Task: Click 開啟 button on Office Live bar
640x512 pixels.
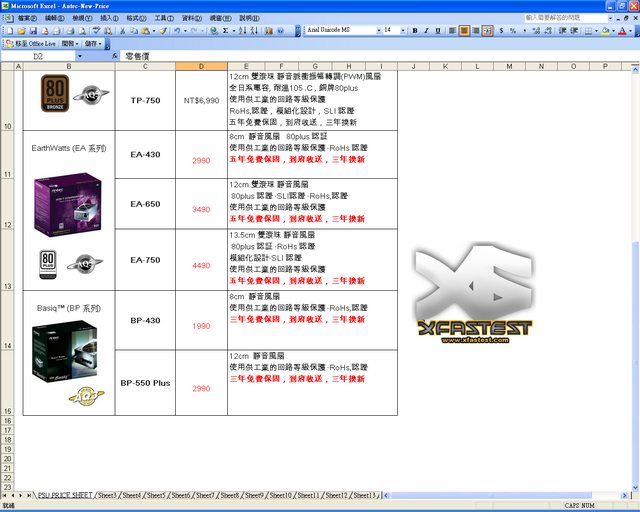Action: [x=70, y=44]
